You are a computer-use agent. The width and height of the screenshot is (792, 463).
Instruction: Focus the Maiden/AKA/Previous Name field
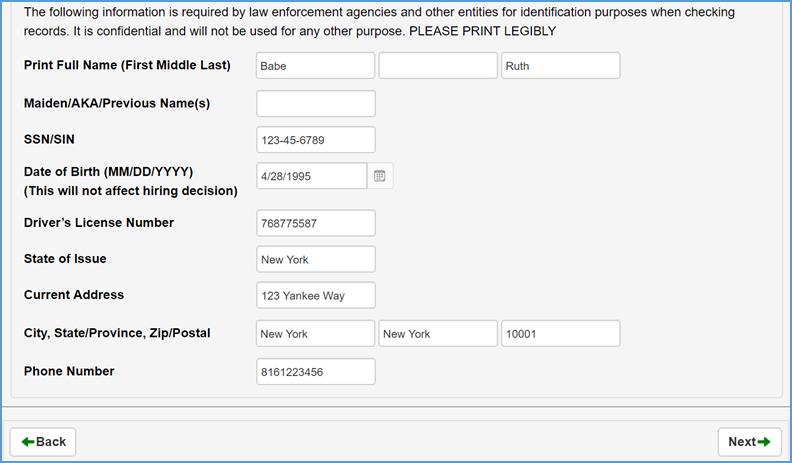pyautogui.click(x=315, y=103)
